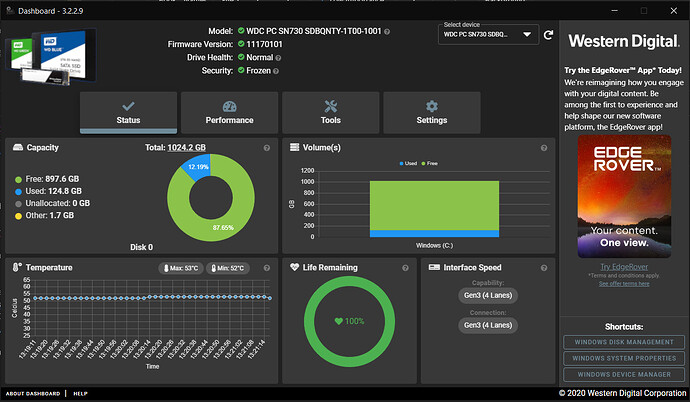Viewport: 690px width, 402px height.
Task: Click the Capacity drive icon
Action: point(18,147)
